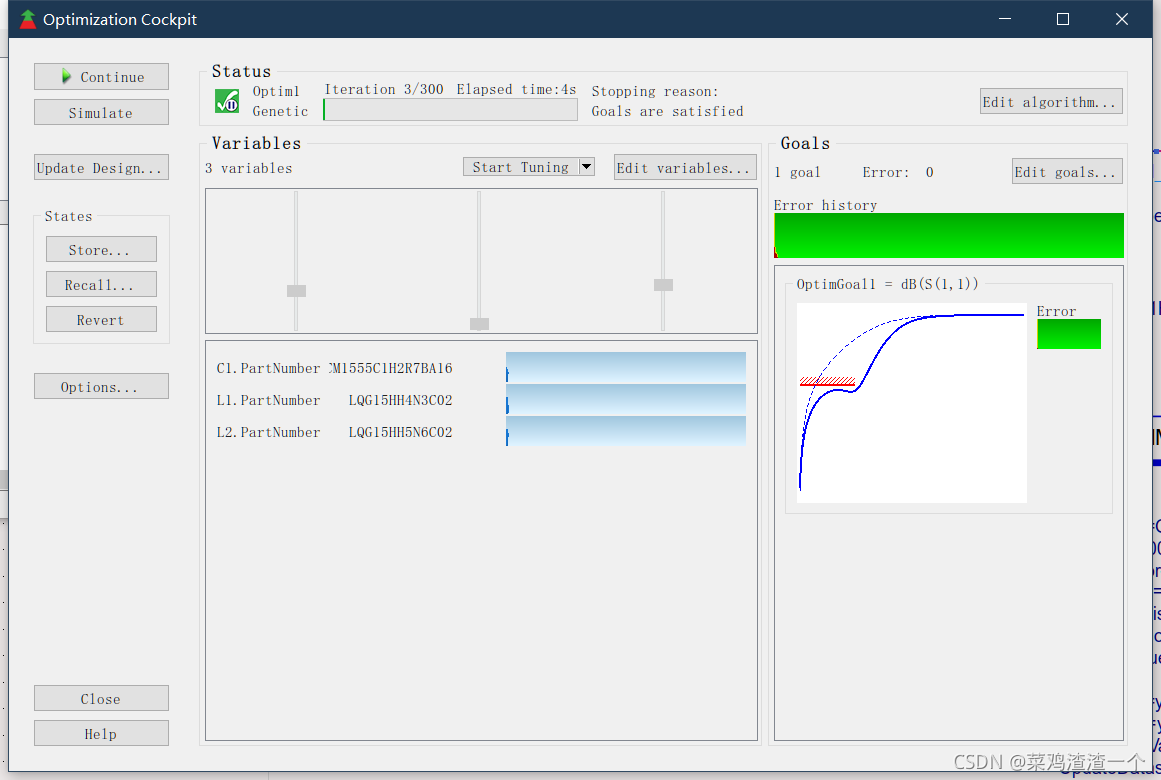Screen dimensions: 1161x780
Task: Click the Error history green bar
Action: click(x=948, y=236)
